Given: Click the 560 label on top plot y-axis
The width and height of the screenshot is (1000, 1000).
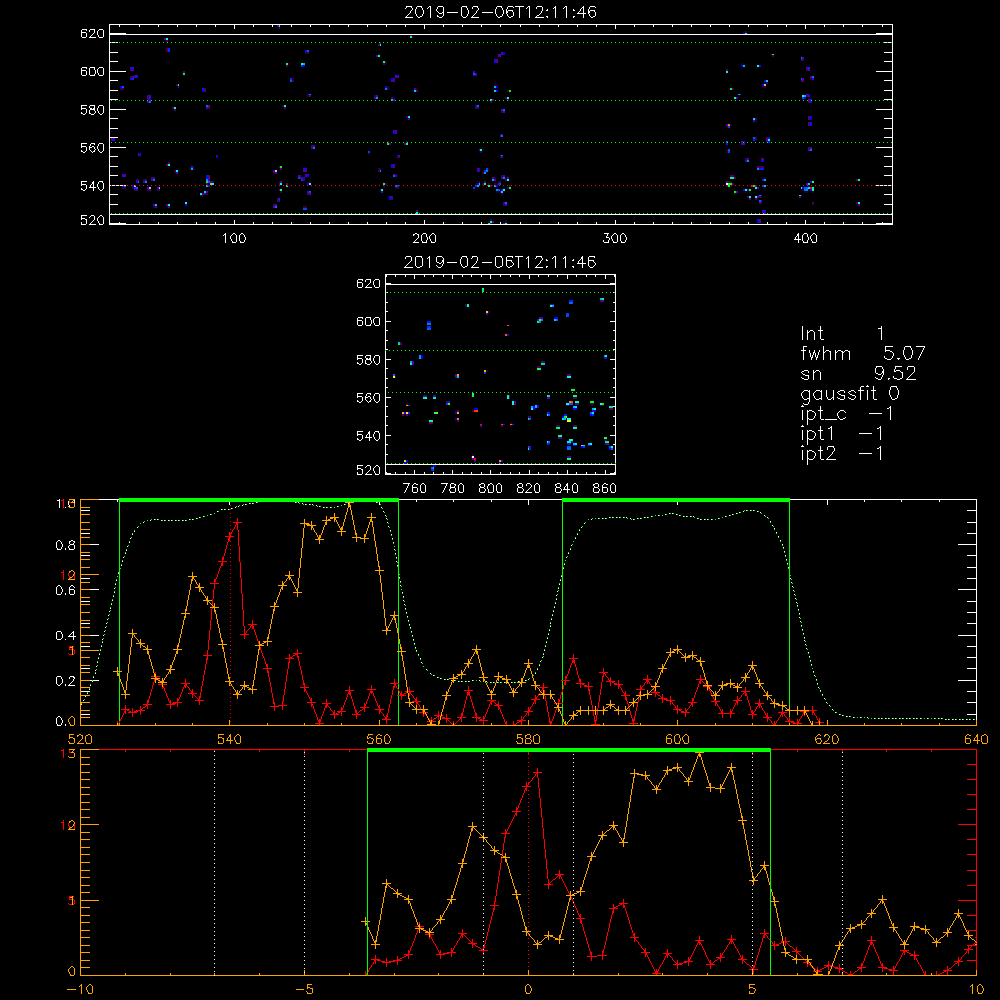Looking at the screenshot, I should [92, 147].
